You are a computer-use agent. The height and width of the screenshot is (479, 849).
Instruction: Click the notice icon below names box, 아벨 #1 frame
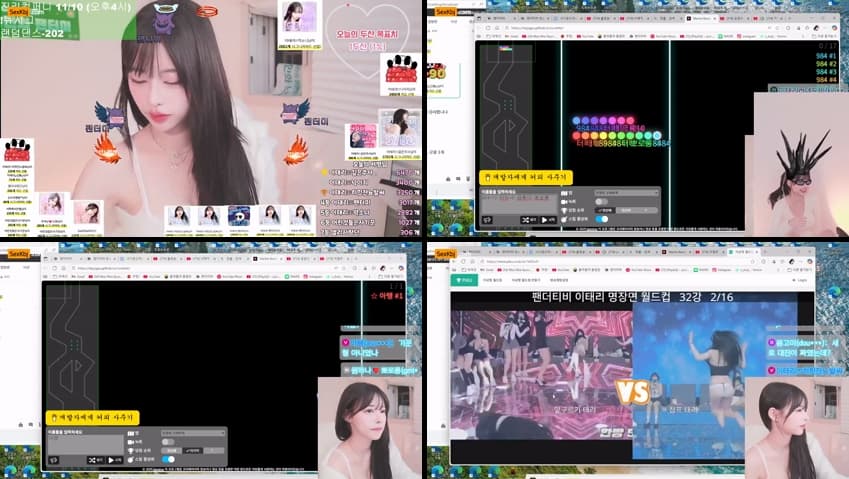[x=54, y=460]
